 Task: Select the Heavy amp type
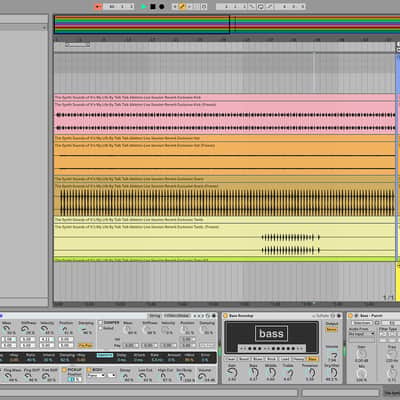point(299,359)
